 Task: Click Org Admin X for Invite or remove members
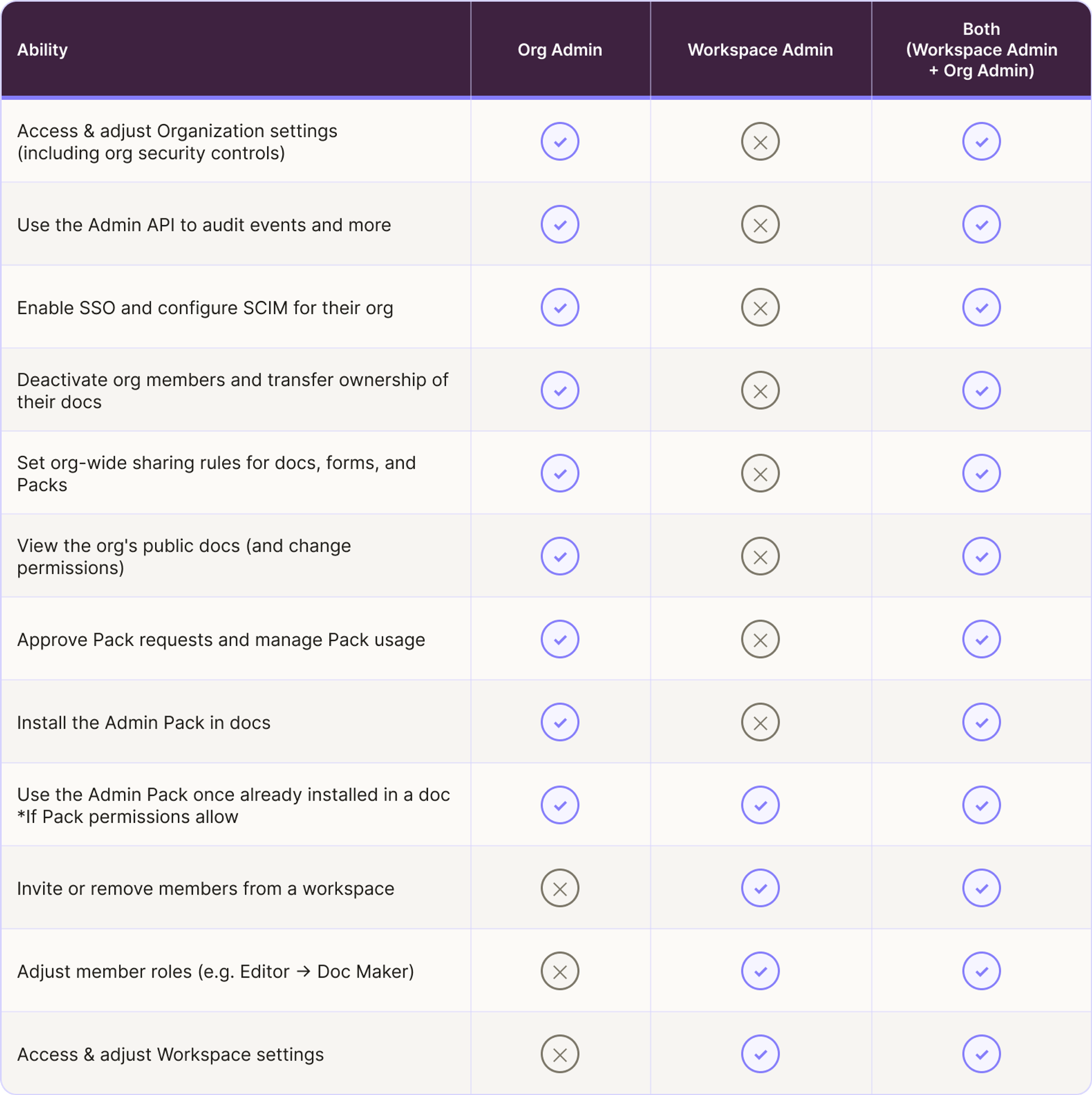[559, 888]
